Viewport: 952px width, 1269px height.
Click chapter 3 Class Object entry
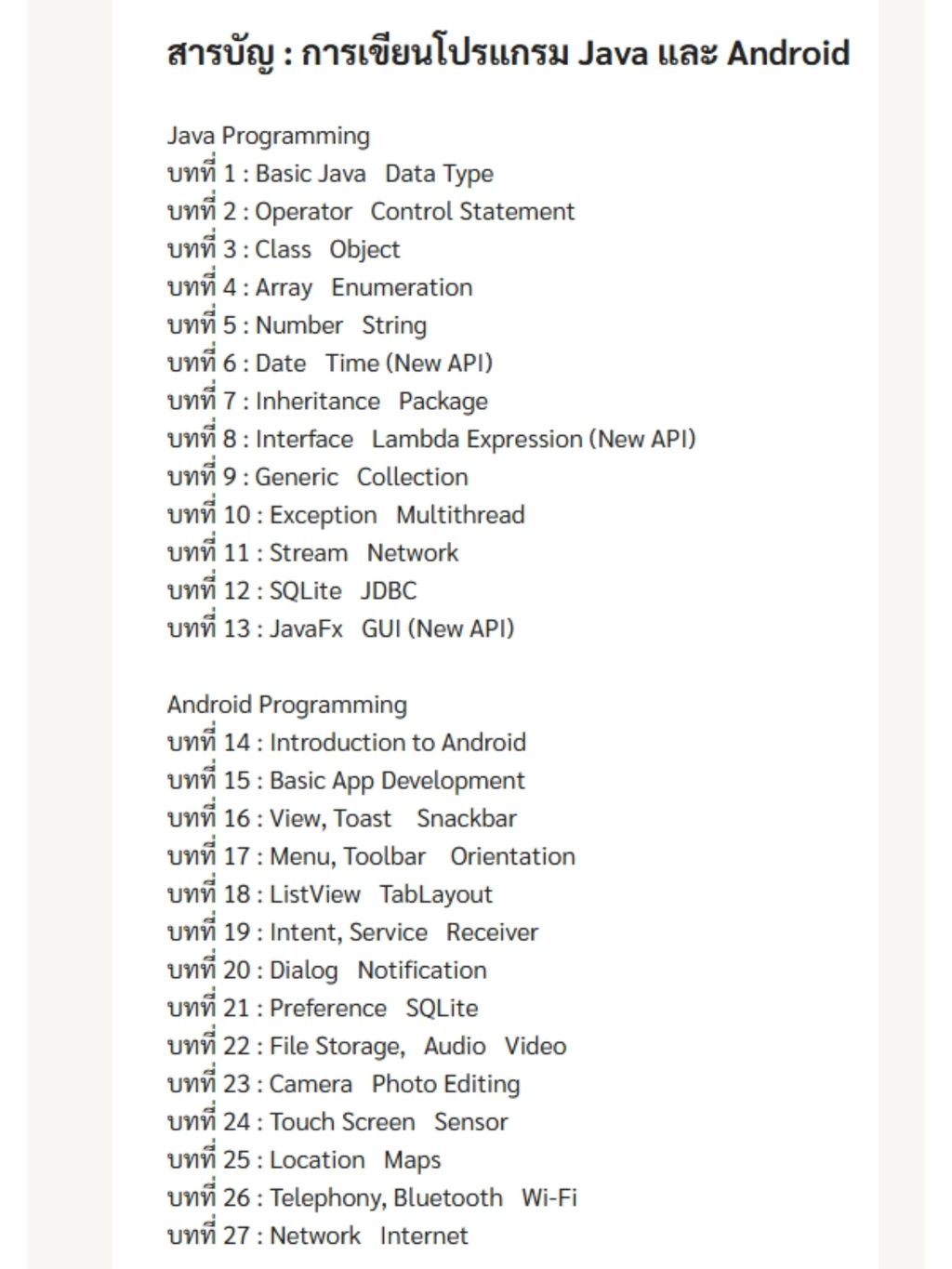coord(284,250)
